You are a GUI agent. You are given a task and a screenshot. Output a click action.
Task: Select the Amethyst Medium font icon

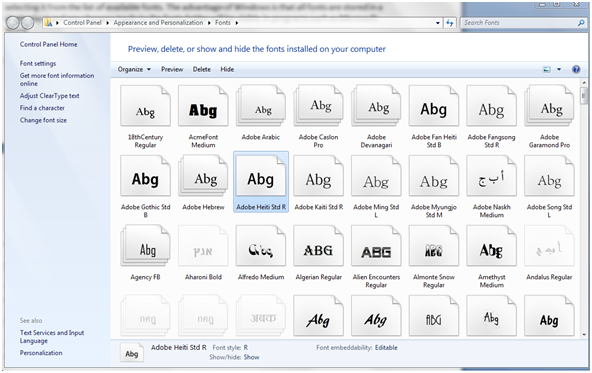[492, 246]
